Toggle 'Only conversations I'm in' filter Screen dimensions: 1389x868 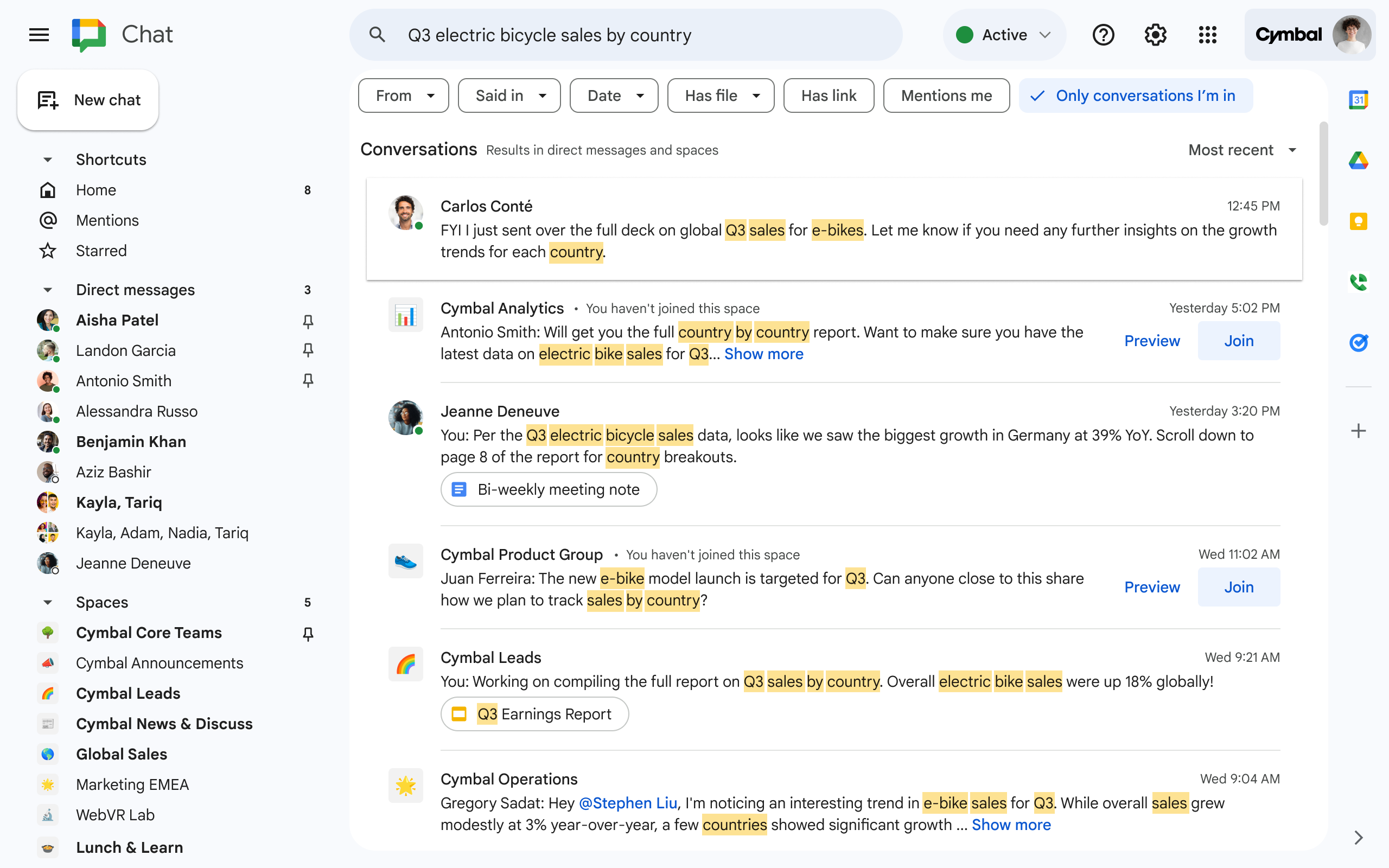pos(1135,96)
